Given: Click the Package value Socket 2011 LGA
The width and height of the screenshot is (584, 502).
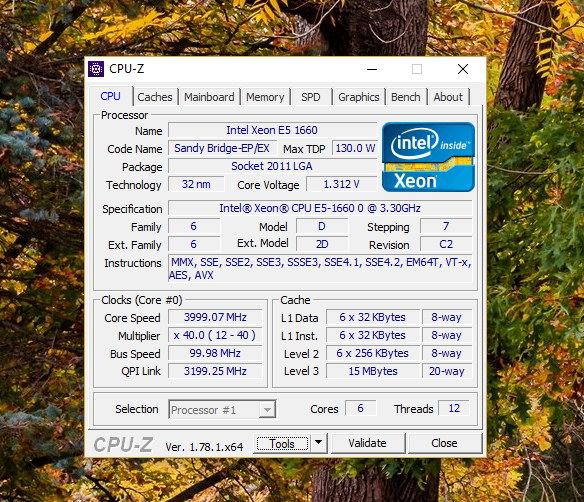Looking at the screenshot, I should pyautogui.click(x=272, y=166).
